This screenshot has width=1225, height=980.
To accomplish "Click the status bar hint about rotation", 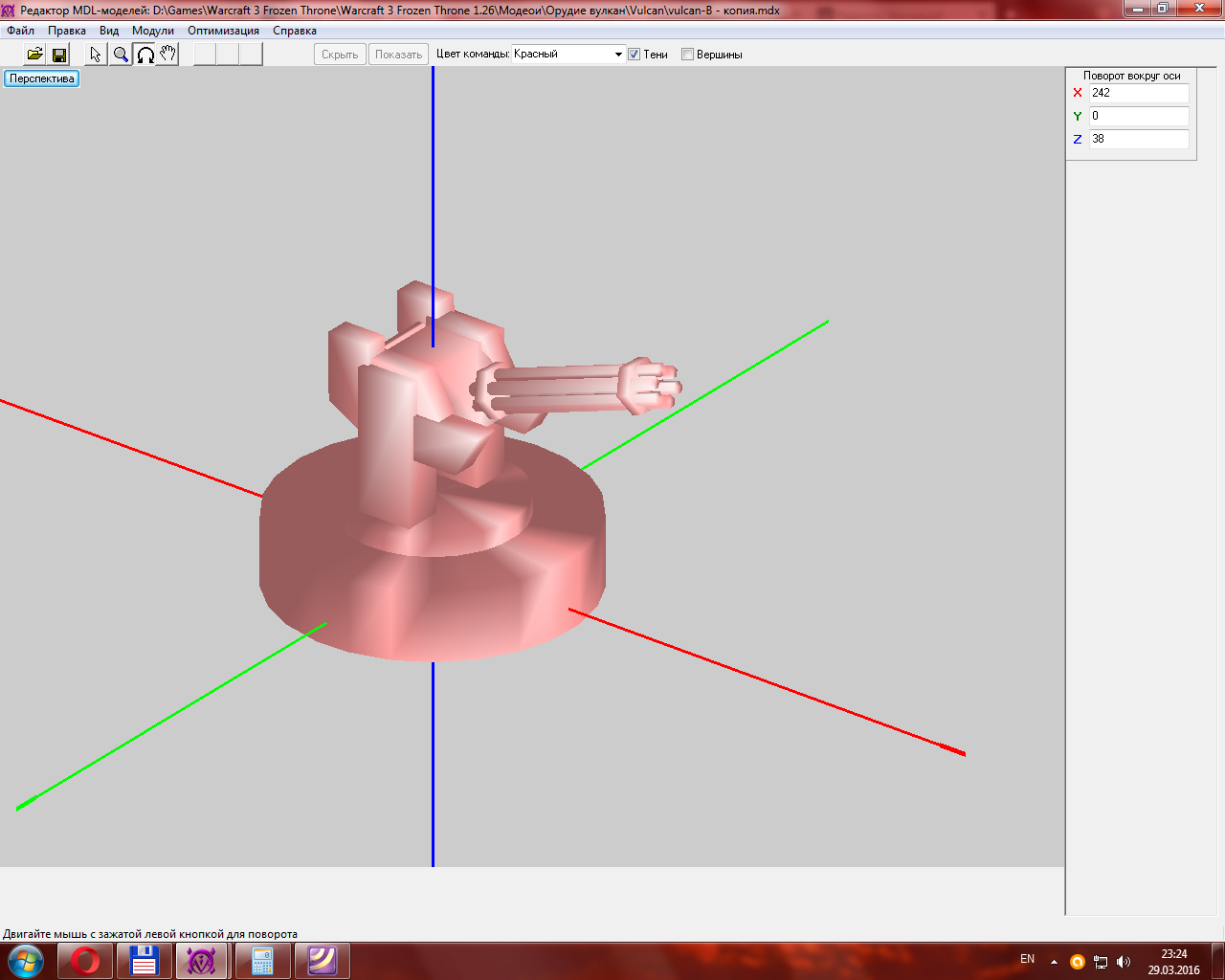I will pyautogui.click(x=150, y=934).
